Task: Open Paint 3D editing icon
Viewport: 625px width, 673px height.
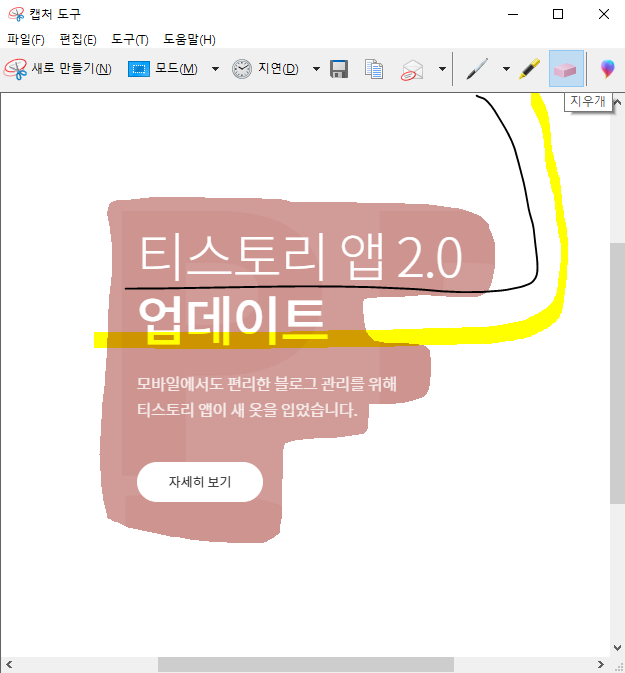Action: pos(607,69)
